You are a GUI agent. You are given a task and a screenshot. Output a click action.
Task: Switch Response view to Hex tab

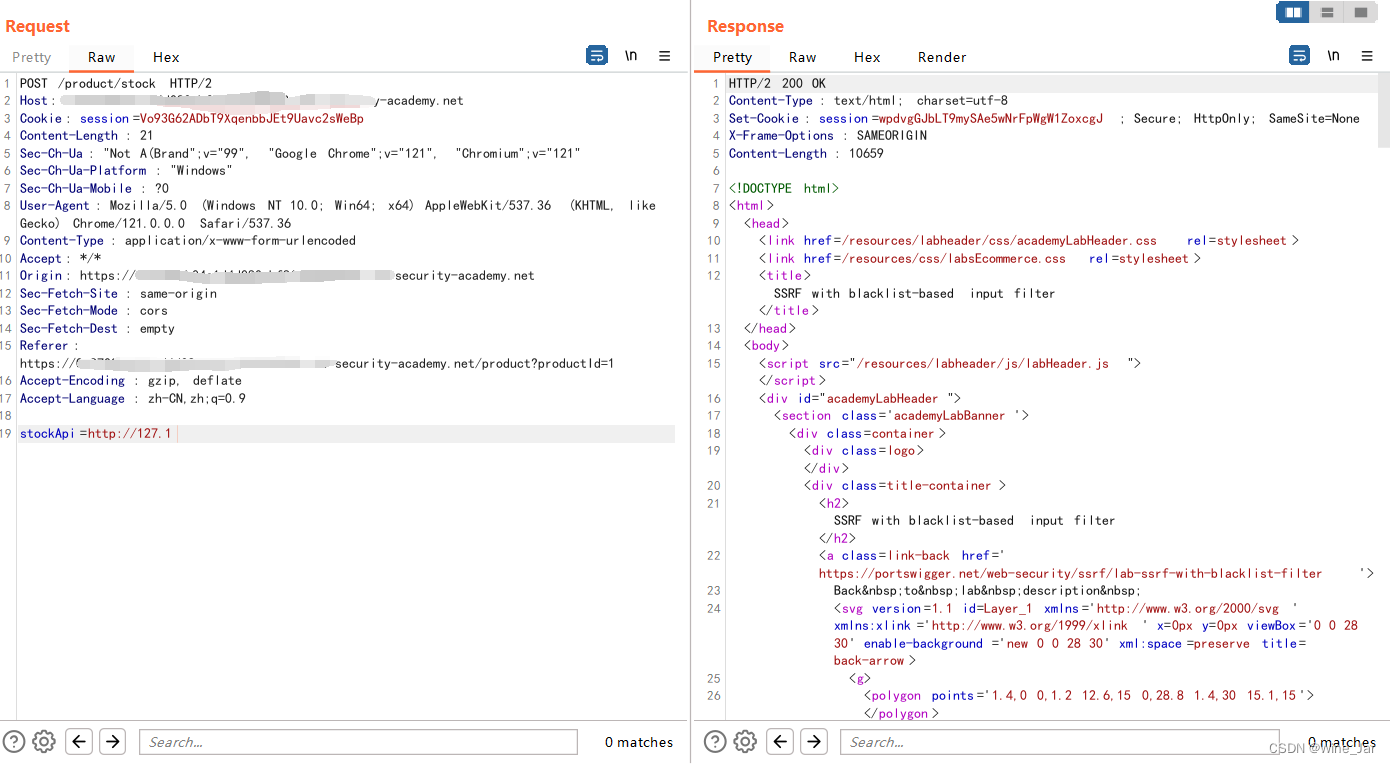point(867,57)
